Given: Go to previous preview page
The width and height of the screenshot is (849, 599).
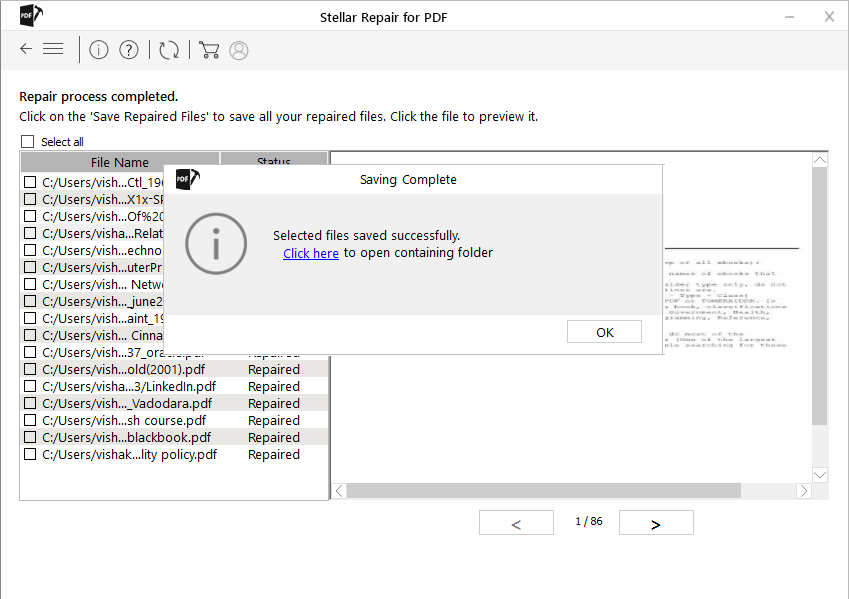Looking at the screenshot, I should (516, 523).
